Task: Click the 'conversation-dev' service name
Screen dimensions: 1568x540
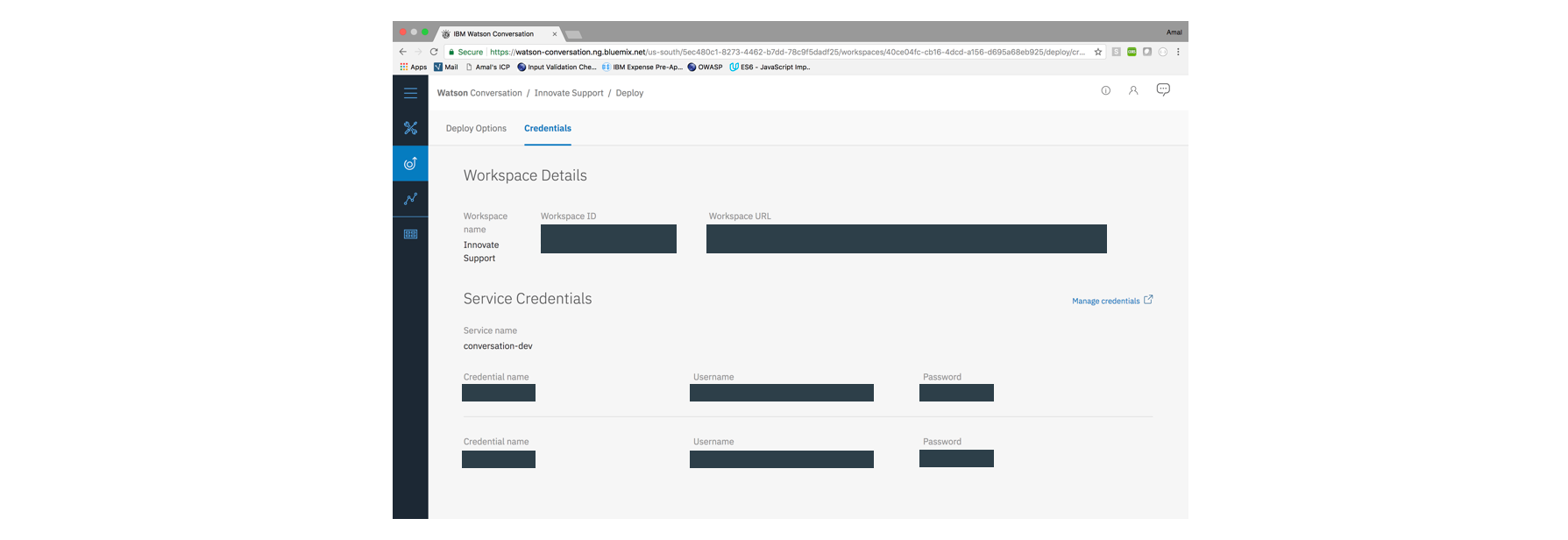Action: pos(498,346)
